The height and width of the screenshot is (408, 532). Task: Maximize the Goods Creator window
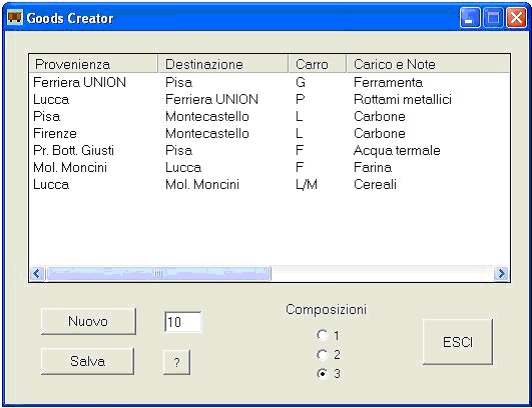[x=493, y=18]
